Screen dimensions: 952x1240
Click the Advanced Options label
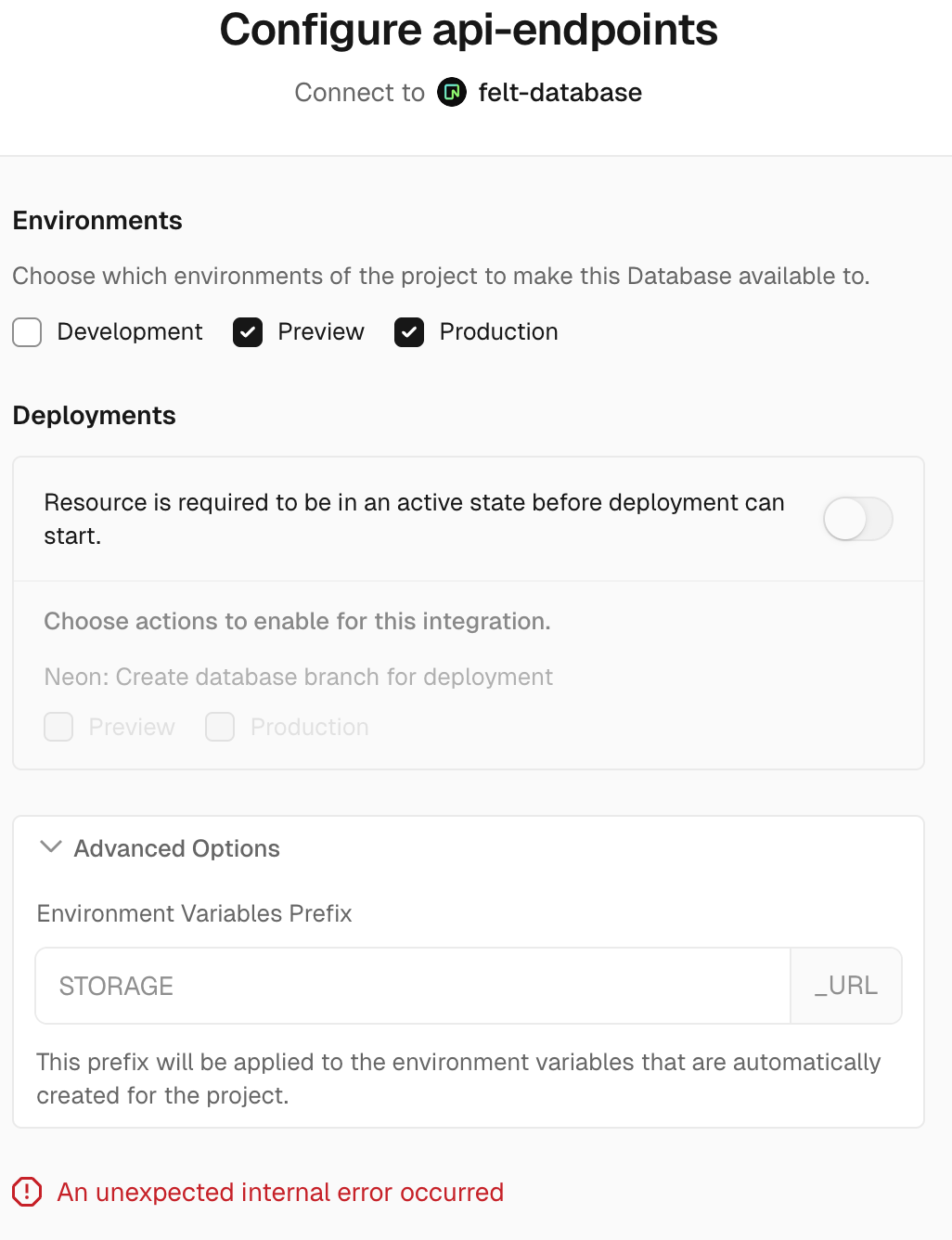177,848
